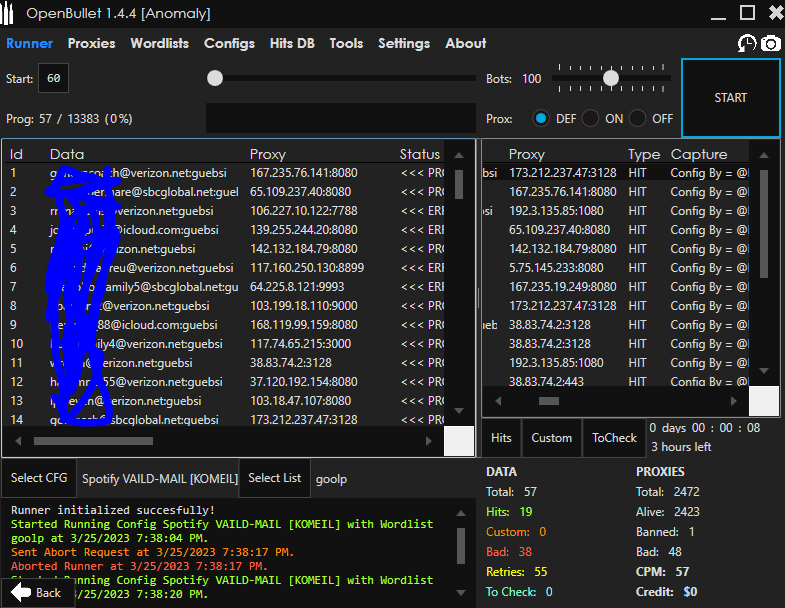
Task: Click the Select CFG button
Action: click(39, 478)
